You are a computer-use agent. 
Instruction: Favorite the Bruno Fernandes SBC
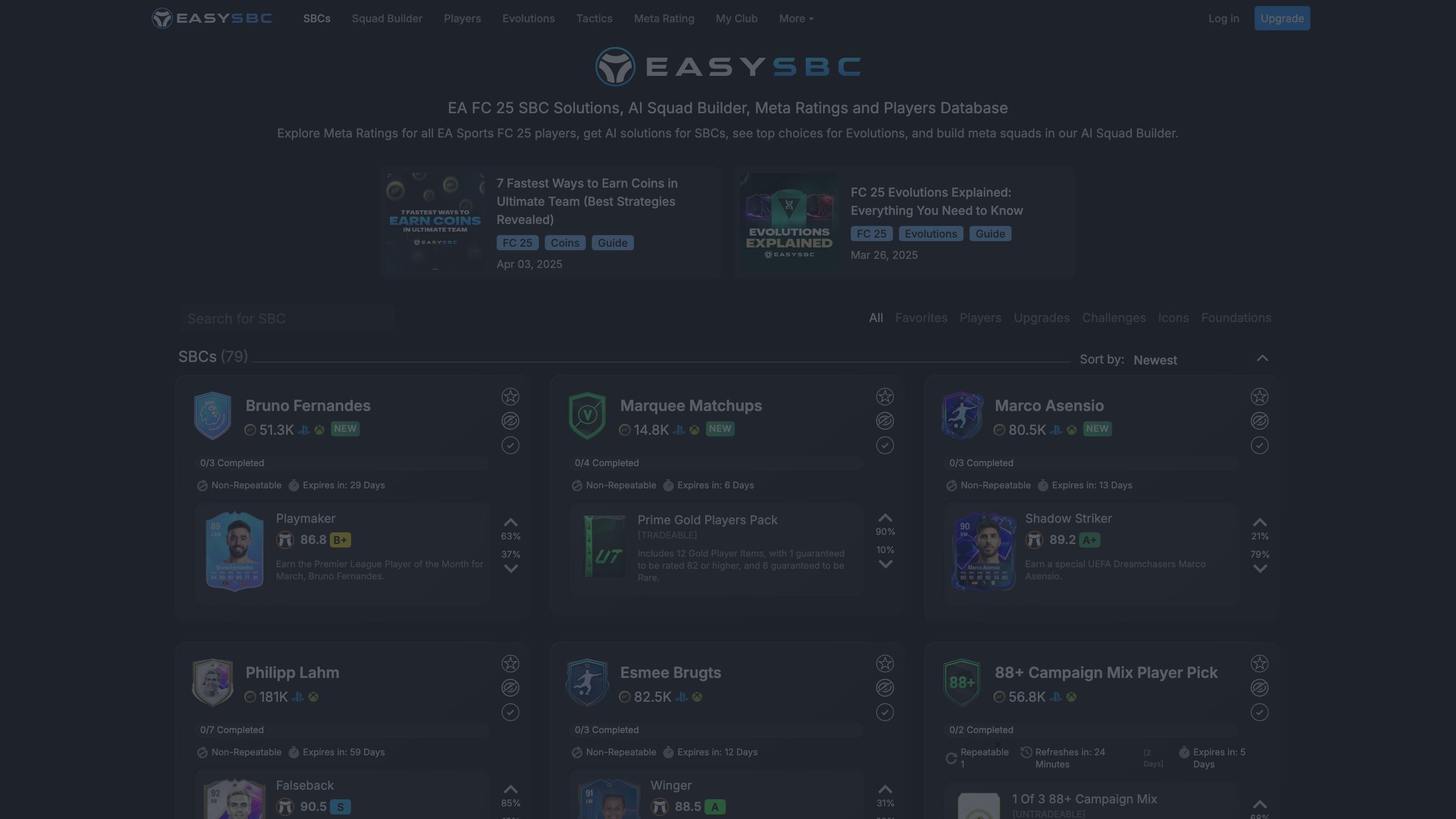(x=511, y=397)
